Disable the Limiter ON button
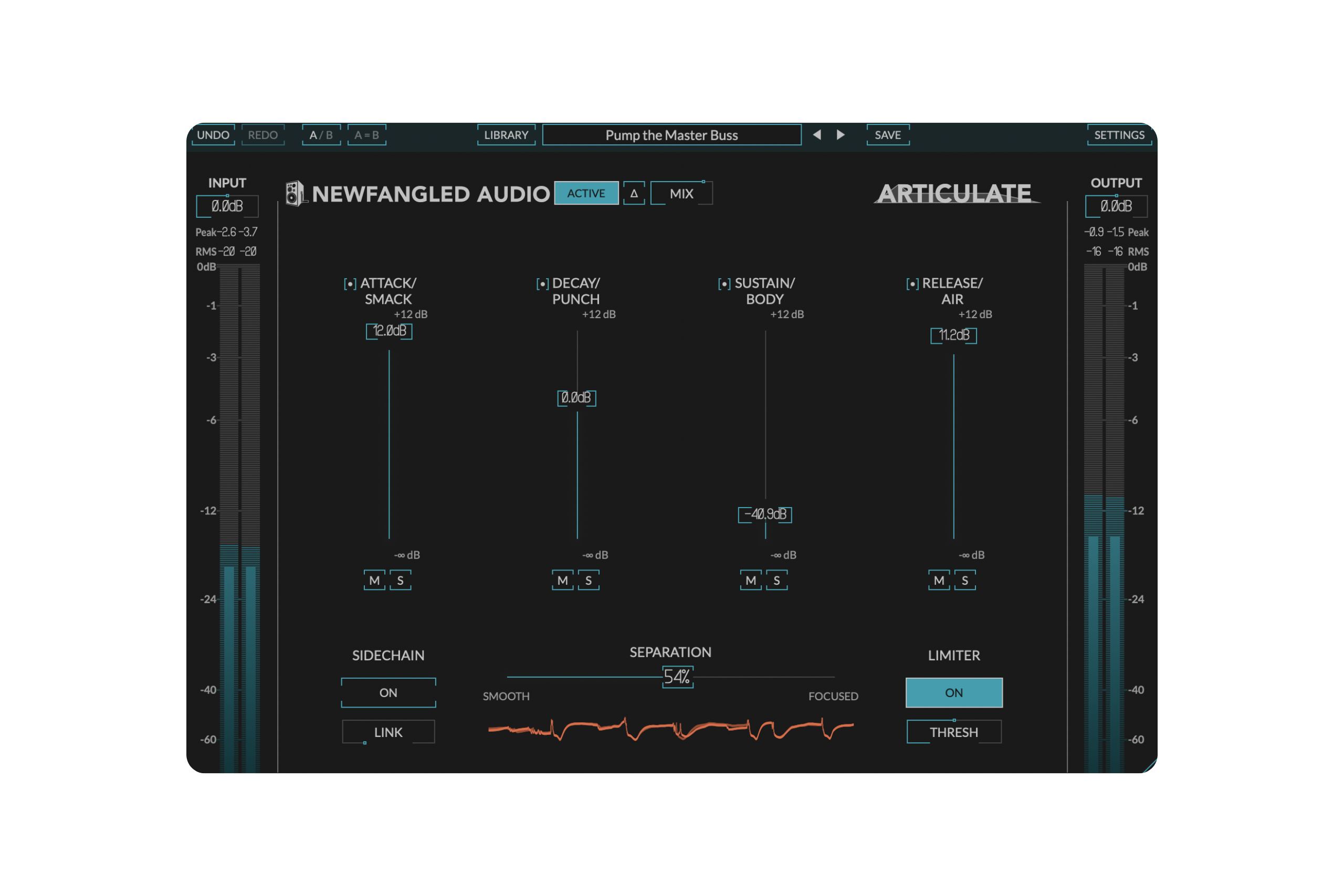 (954, 692)
